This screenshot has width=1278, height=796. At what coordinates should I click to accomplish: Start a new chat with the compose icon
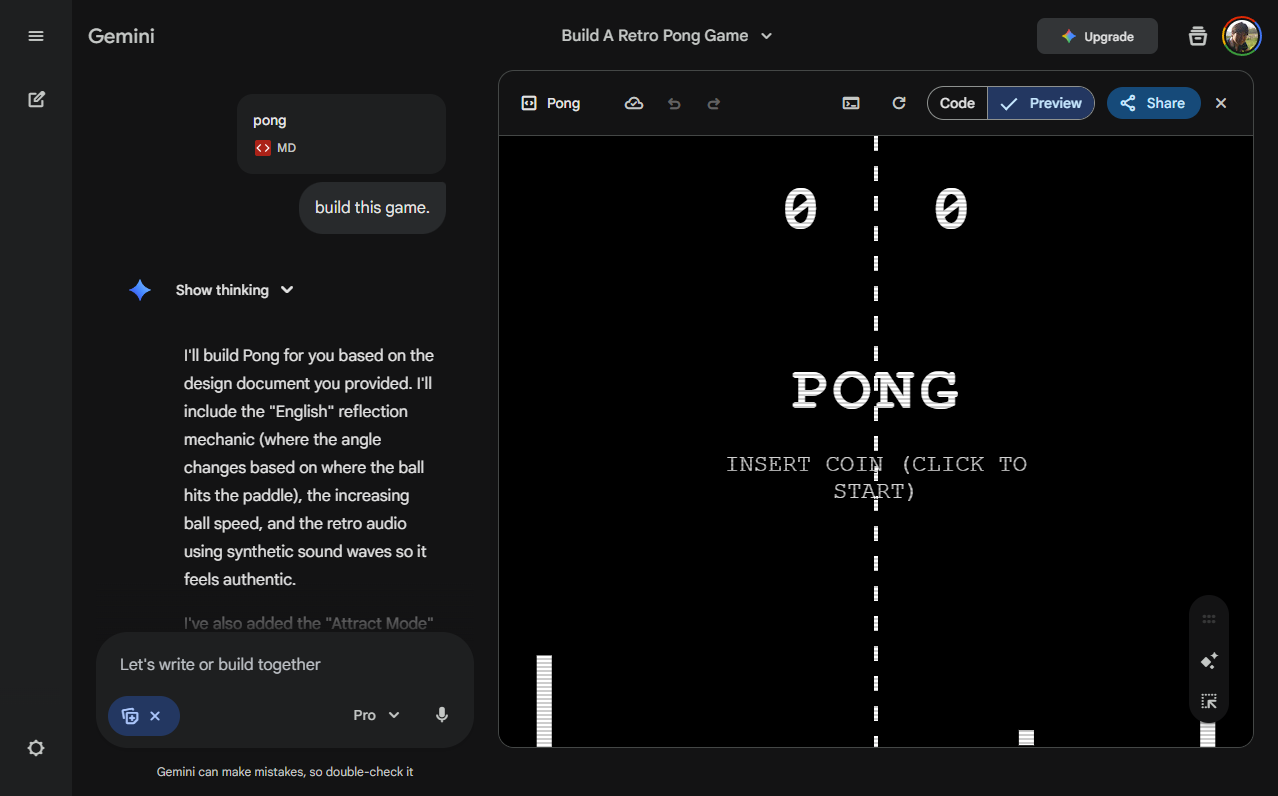36,100
